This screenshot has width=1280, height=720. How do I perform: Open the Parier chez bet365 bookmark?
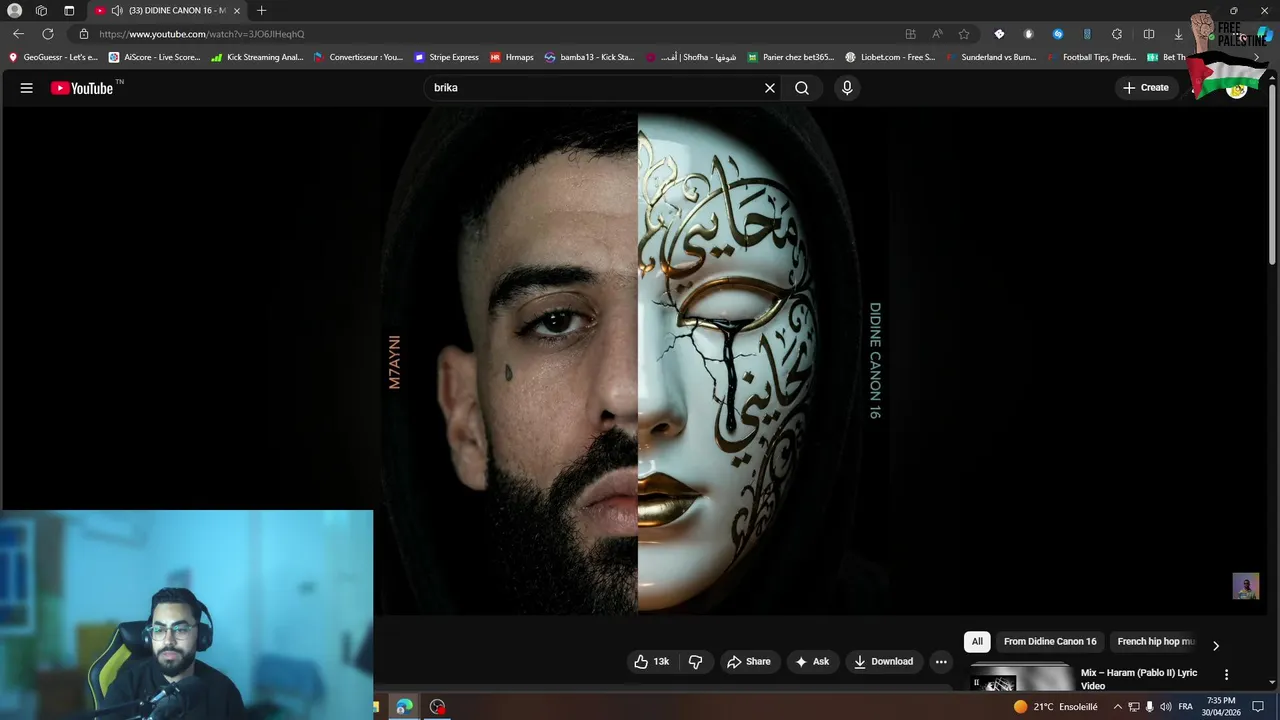(x=791, y=57)
